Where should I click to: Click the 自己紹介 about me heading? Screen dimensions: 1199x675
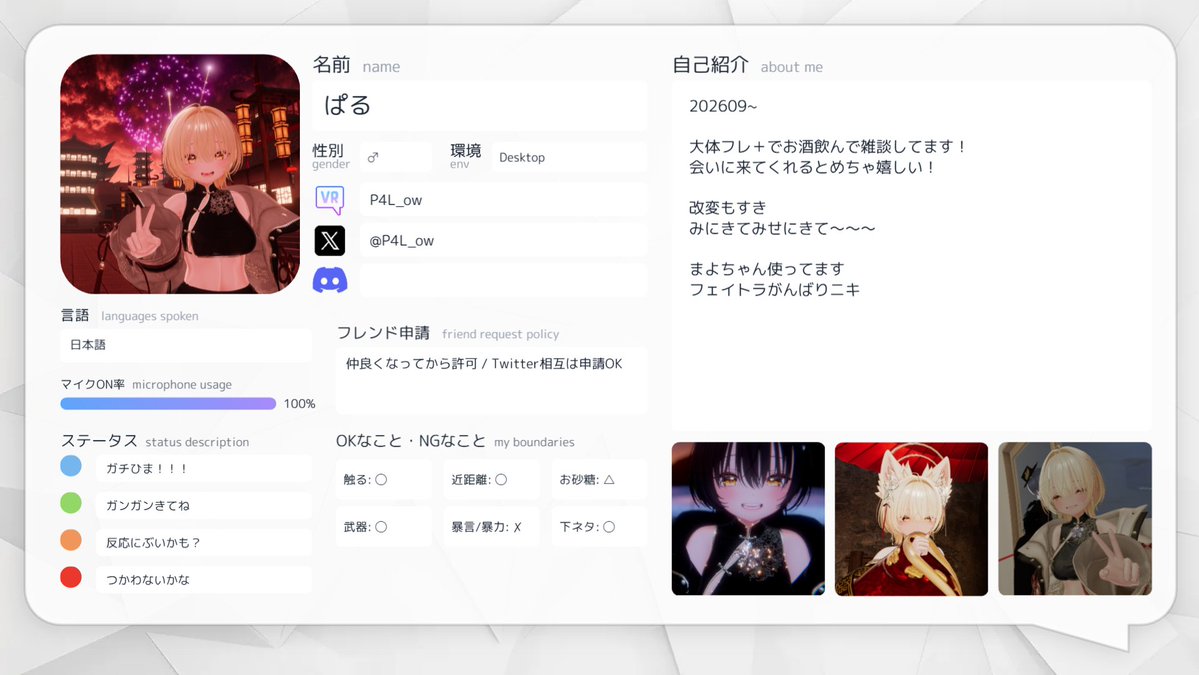[x=747, y=66]
